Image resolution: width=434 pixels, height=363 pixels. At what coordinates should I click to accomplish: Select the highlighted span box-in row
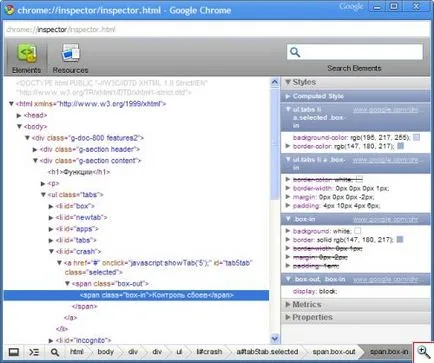point(136,295)
